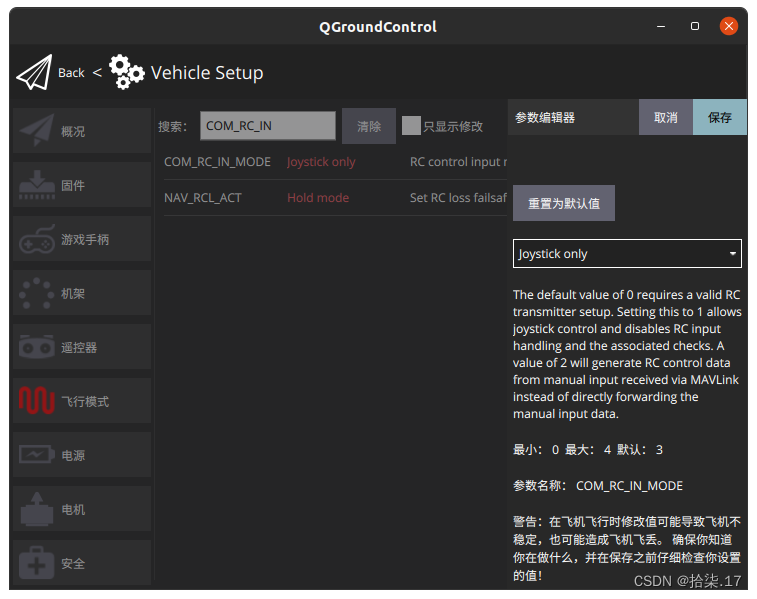757x599 pixels.
Task: Open the 电源 battery icon
Action: click(37, 454)
